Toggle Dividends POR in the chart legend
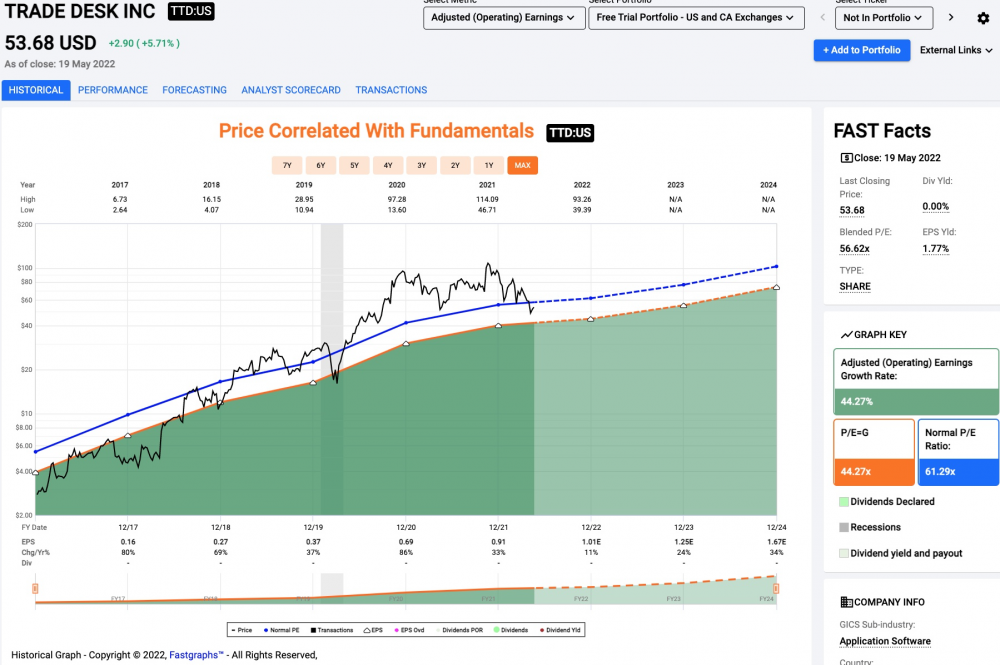 click(459, 630)
